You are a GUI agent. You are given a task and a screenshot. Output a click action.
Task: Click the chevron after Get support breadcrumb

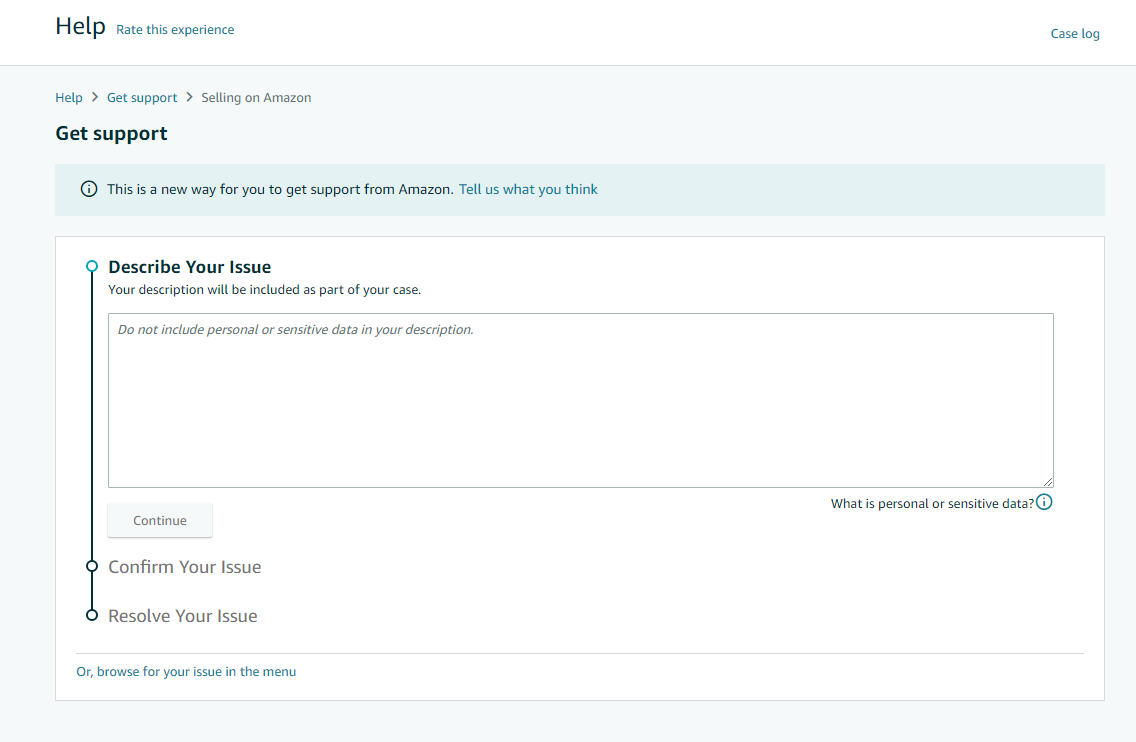(189, 97)
